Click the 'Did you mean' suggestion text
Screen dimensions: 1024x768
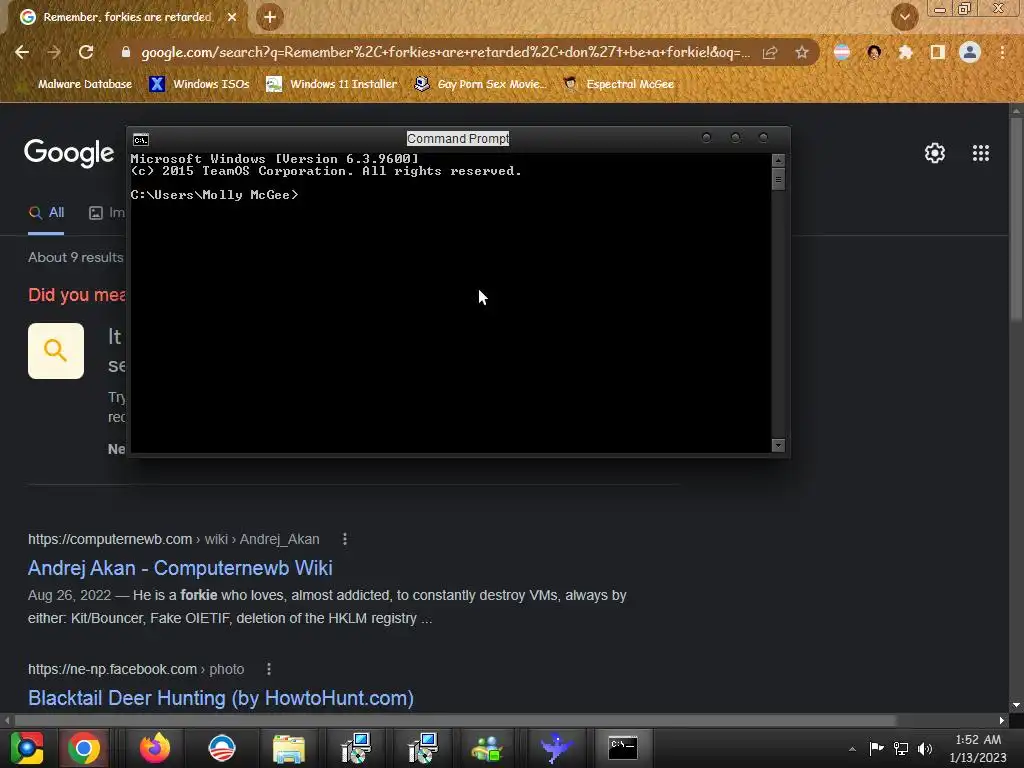tap(76, 295)
